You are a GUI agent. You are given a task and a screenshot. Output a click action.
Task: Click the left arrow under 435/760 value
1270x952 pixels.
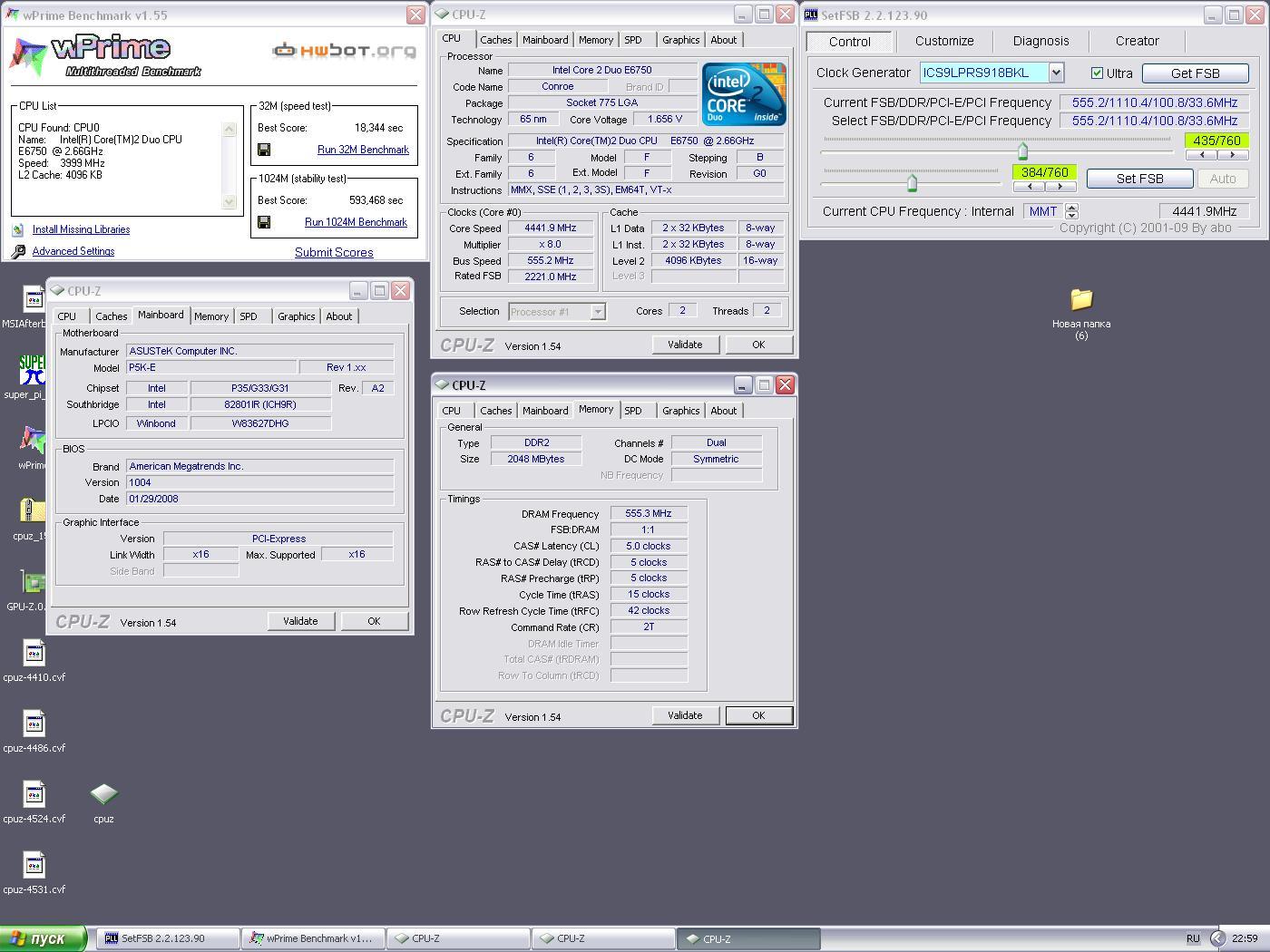pos(1202,155)
